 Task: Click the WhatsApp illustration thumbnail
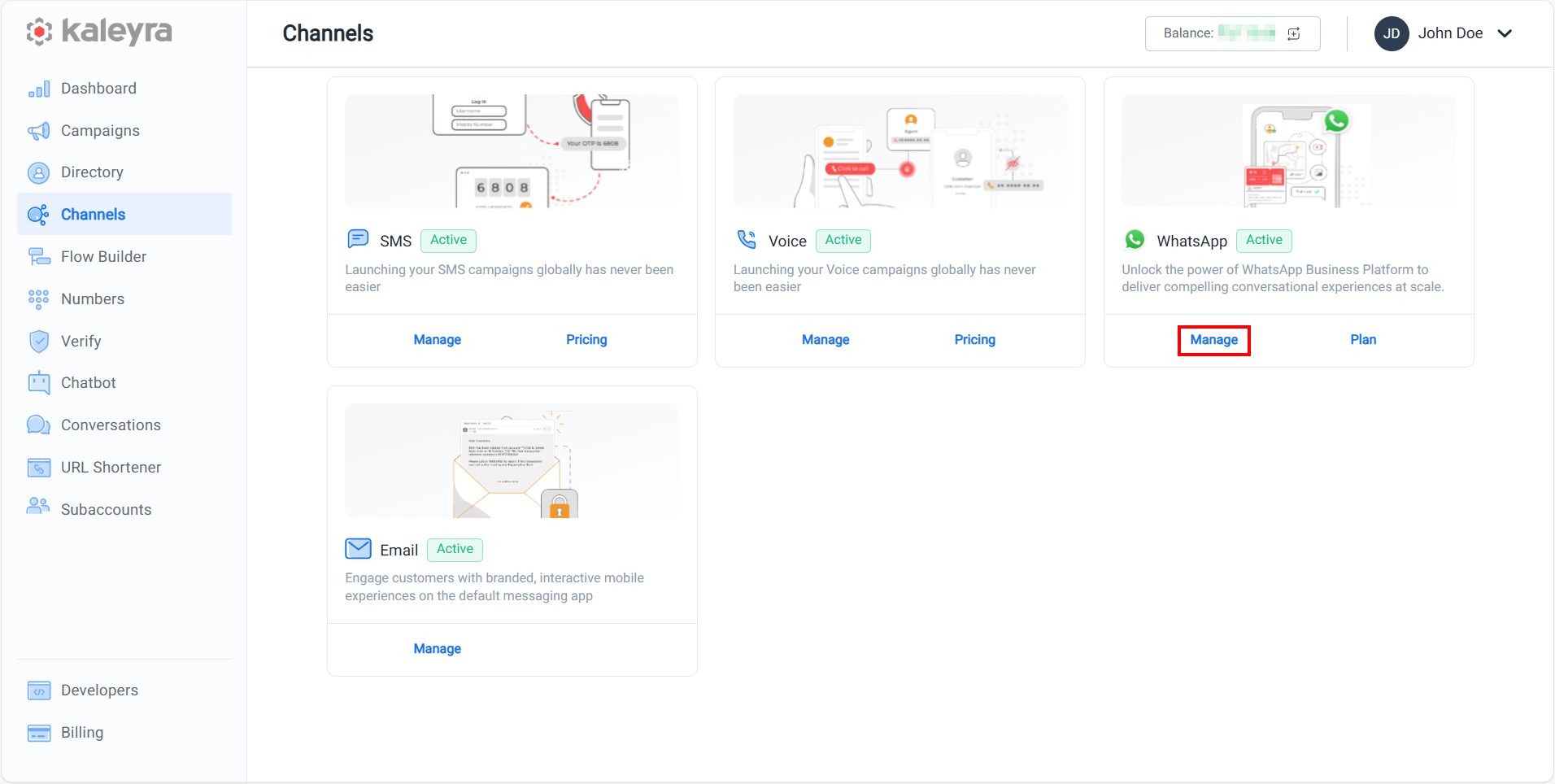[x=1288, y=151]
